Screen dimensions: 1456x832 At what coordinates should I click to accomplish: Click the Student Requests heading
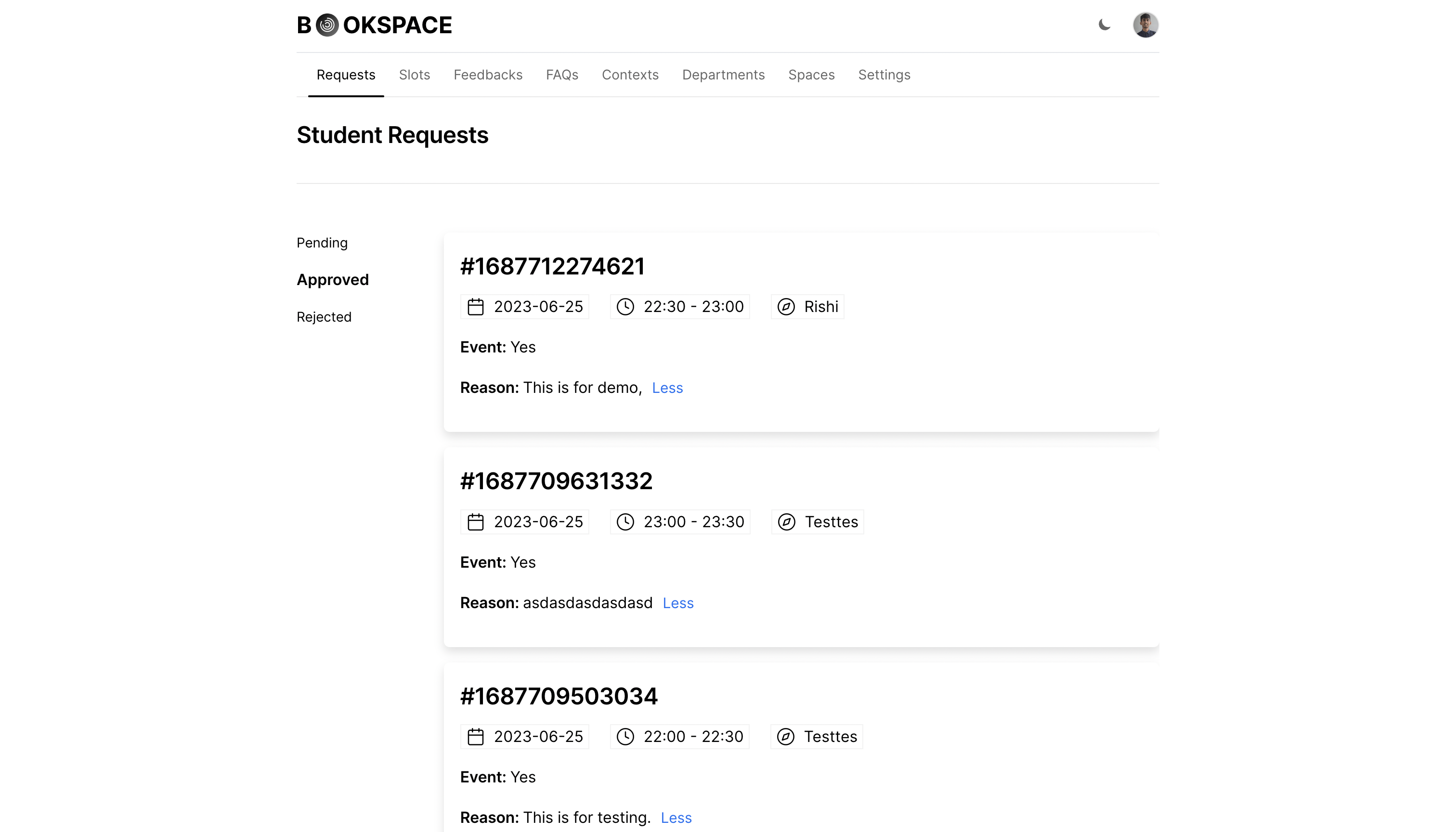tap(392, 135)
